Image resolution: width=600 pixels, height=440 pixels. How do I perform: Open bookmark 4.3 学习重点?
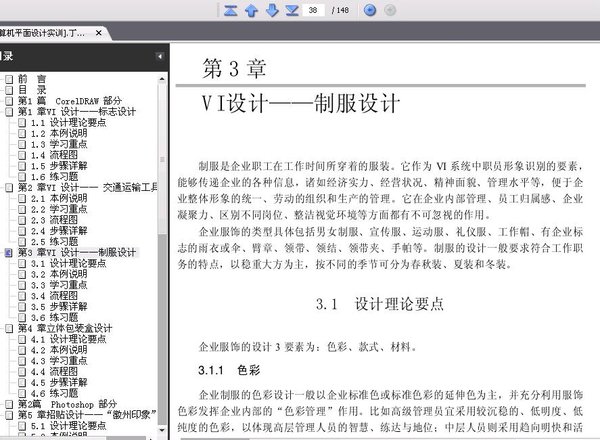tap(59, 361)
